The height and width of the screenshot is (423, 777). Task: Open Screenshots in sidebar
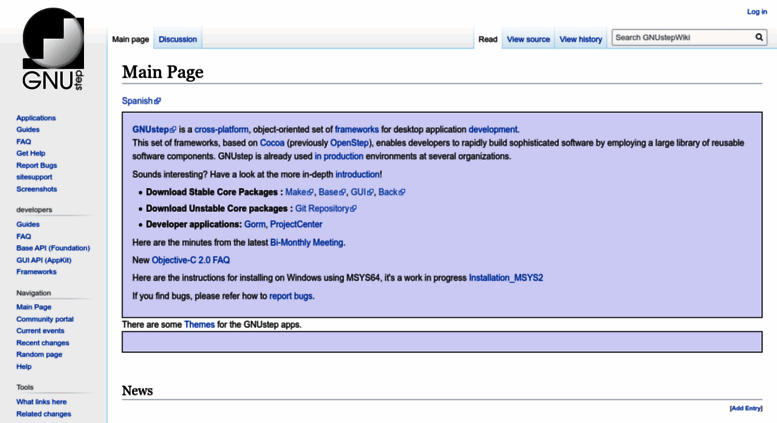point(37,189)
